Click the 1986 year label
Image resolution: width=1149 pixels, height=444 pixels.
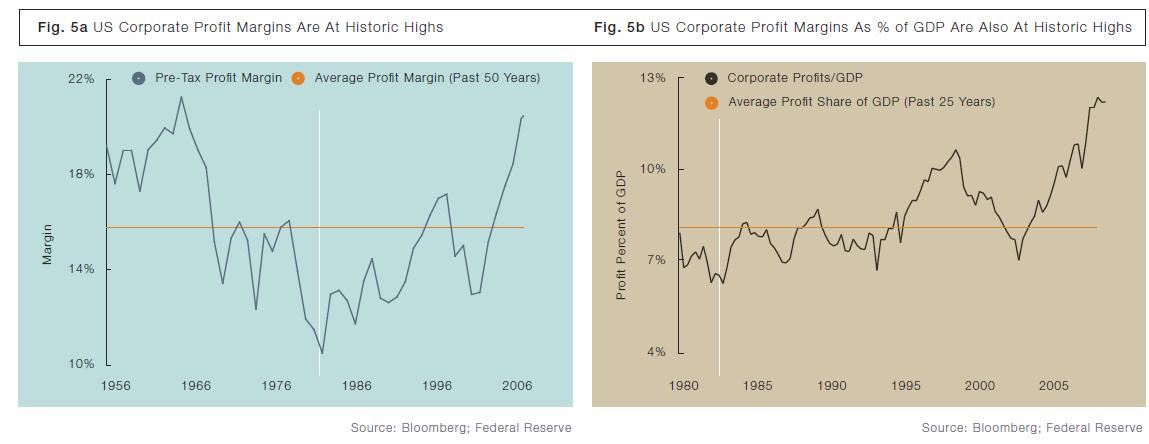[356, 385]
